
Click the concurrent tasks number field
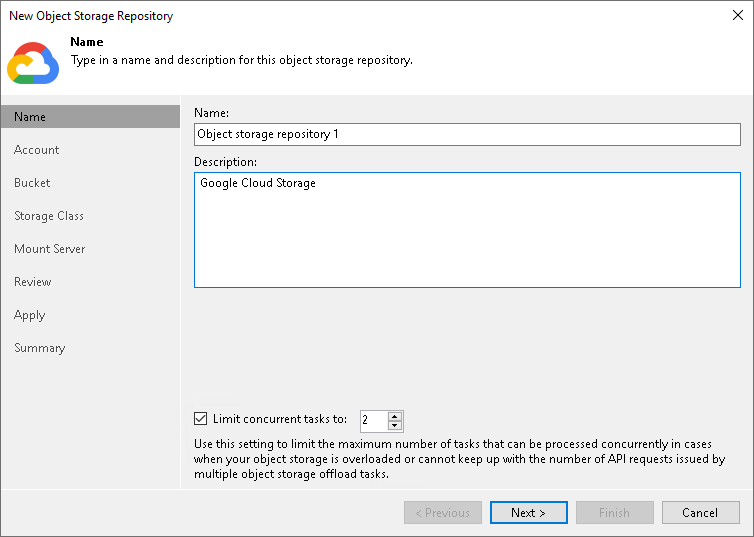373,421
